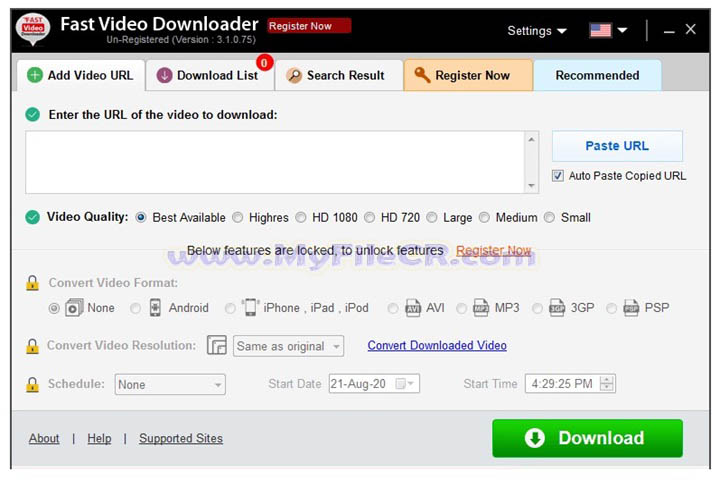
Task: Open the Schedule None dropdown
Action: (x=170, y=384)
